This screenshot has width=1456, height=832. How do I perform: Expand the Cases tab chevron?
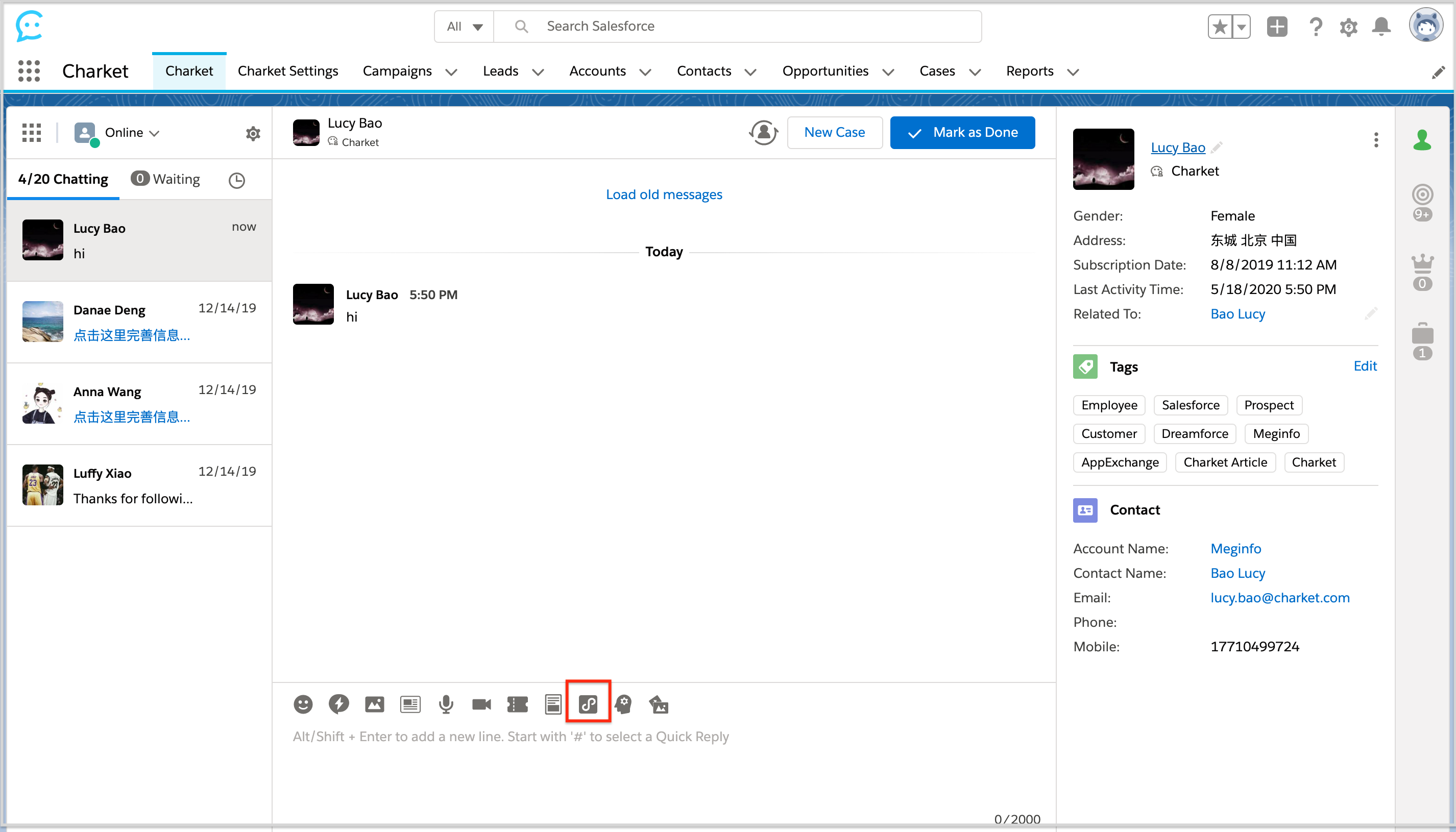(x=975, y=72)
